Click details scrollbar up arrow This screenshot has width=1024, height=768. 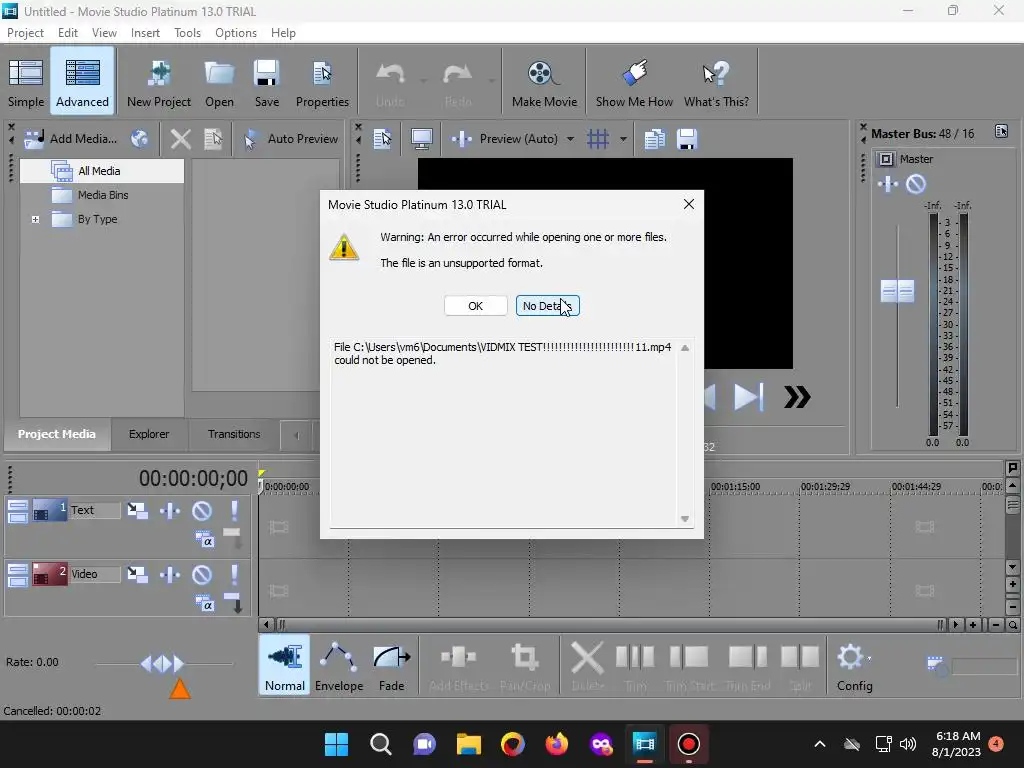coord(684,348)
